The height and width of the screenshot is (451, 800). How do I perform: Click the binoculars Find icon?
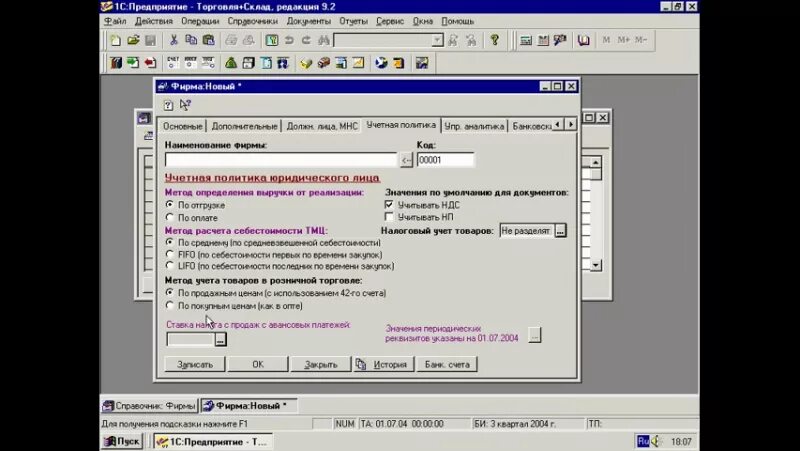click(323, 40)
